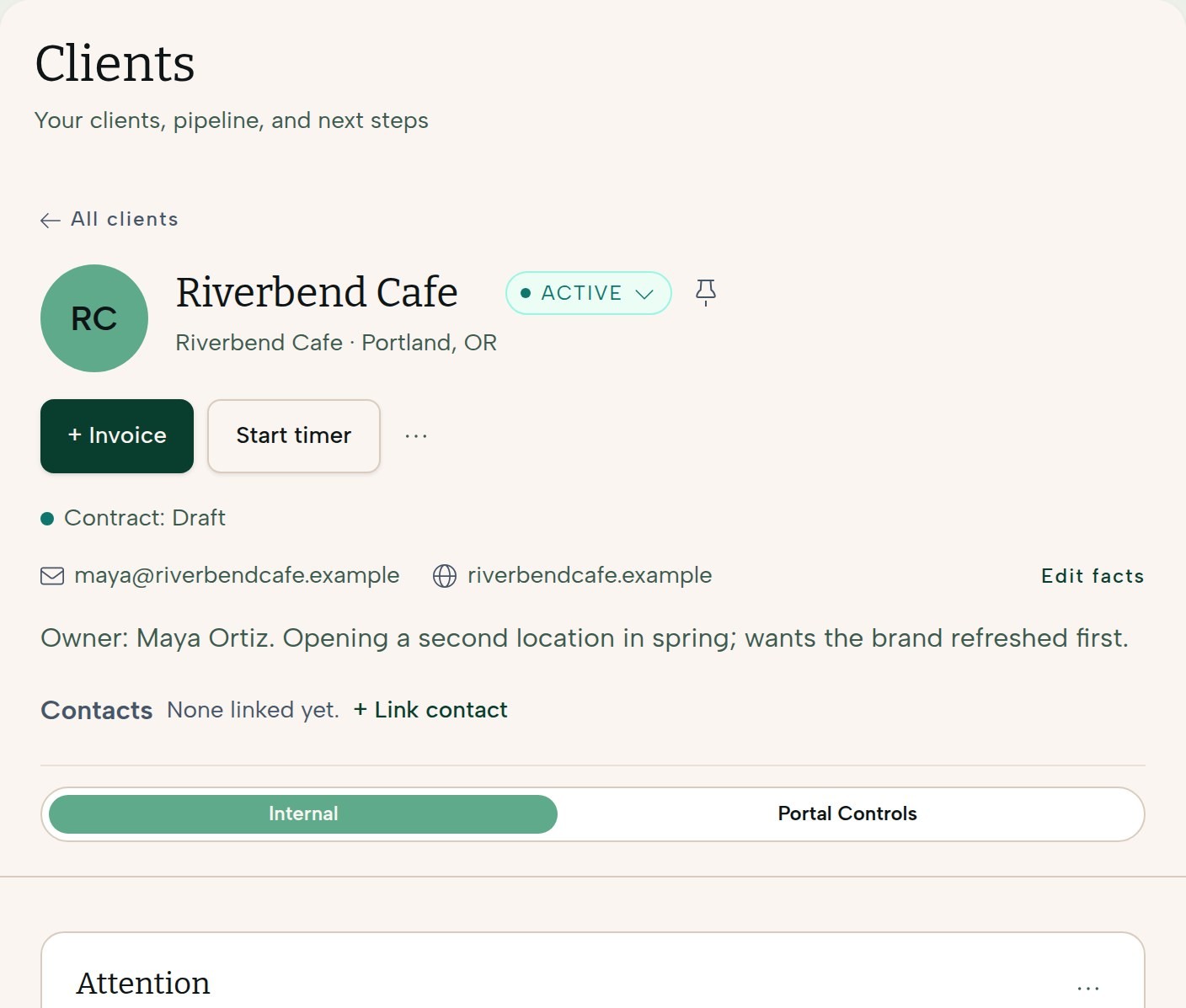The image size is (1186, 1008).
Task: Switch to the Portal Controls tab
Action: coord(847,814)
